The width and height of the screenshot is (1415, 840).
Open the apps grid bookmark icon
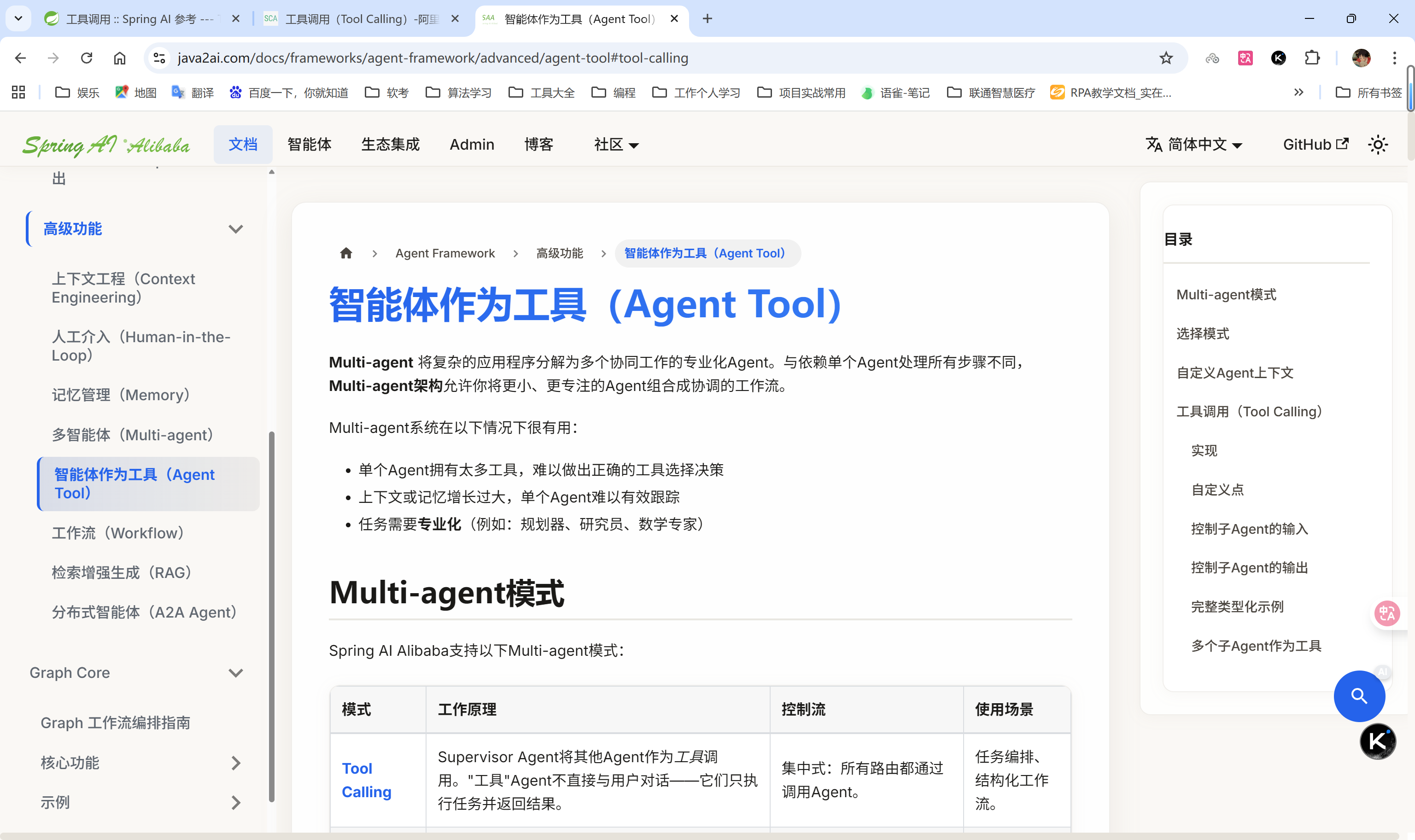click(18, 92)
